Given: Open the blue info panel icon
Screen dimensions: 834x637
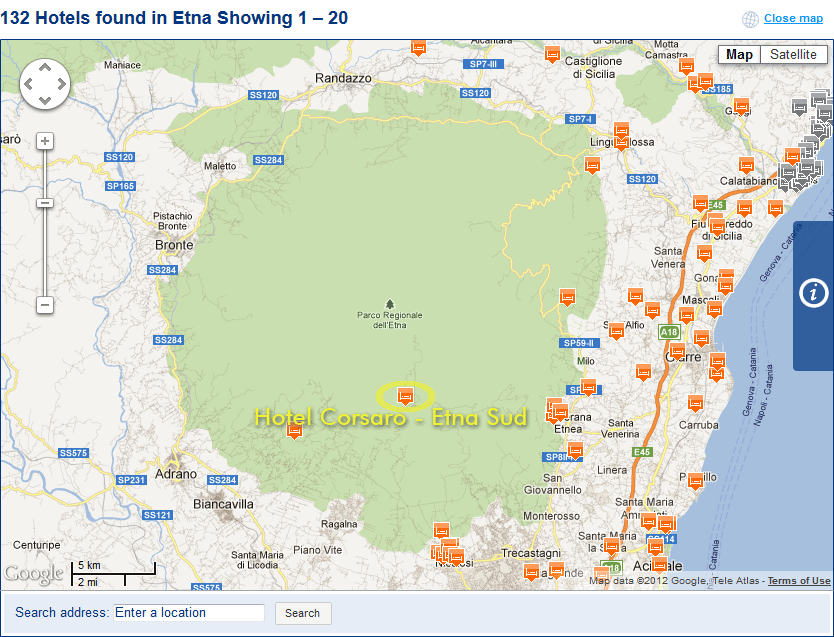Looking at the screenshot, I should [x=815, y=293].
